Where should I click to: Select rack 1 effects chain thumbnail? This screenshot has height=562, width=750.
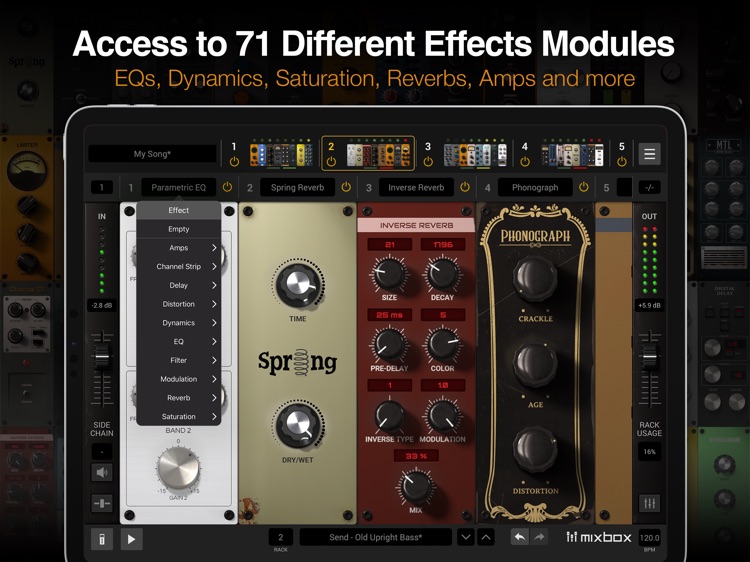pos(281,154)
